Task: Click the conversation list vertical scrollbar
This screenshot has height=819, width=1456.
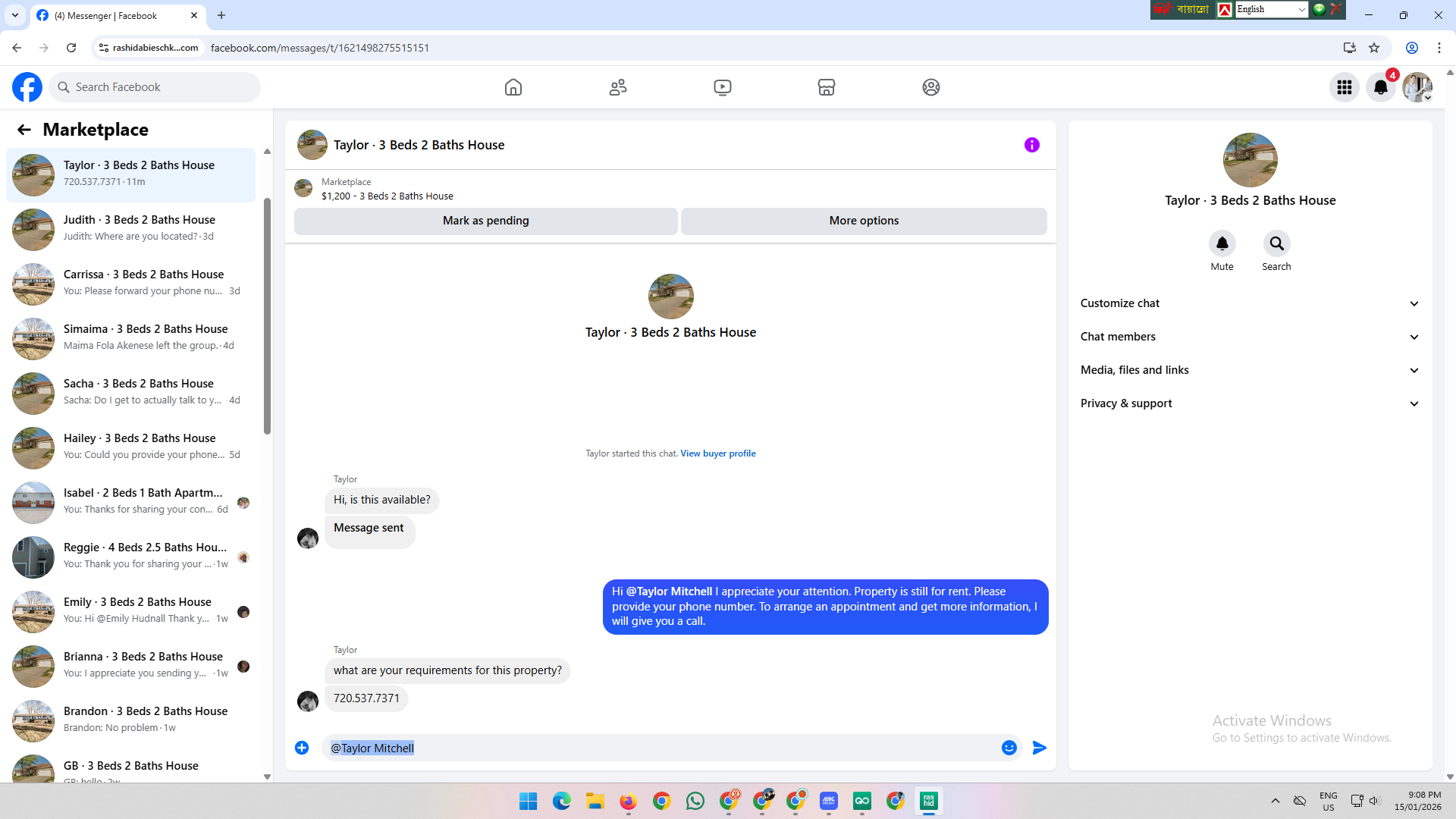Action: click(267, 315)
